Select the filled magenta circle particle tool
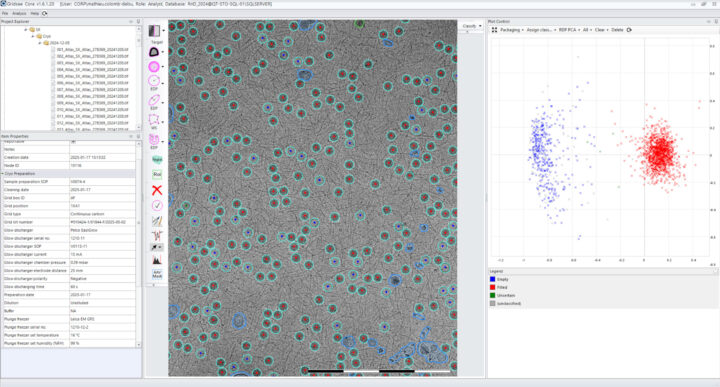This screenshot has height=387, width=720. (x=154, y=67)
